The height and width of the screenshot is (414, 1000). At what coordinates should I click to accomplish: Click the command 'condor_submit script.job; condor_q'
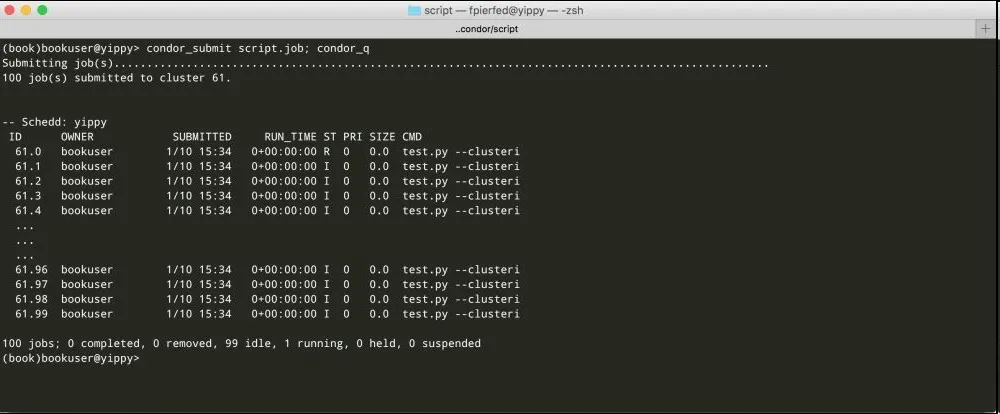(x=258, y=48)
